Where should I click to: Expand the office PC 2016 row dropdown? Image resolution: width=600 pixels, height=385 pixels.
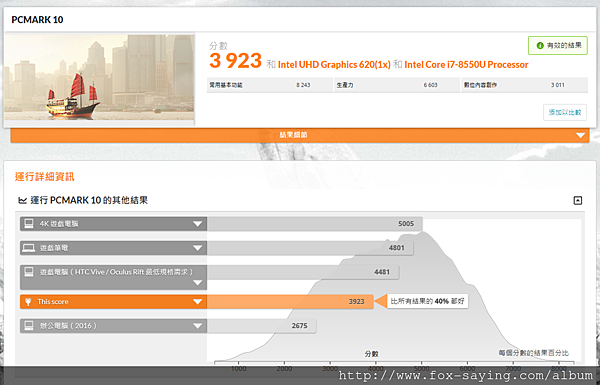(197, 326)
